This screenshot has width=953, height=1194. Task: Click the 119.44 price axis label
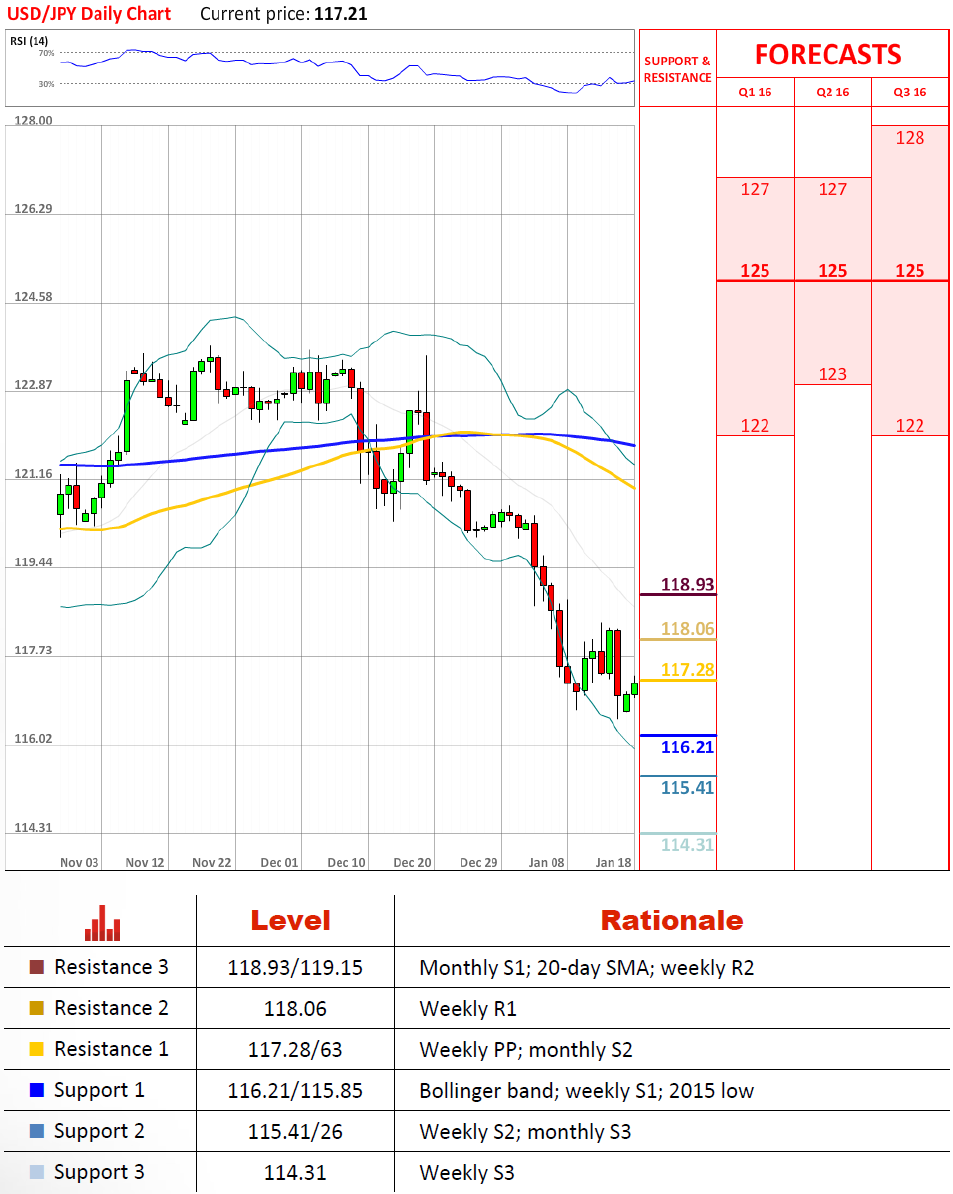(33, 562)
